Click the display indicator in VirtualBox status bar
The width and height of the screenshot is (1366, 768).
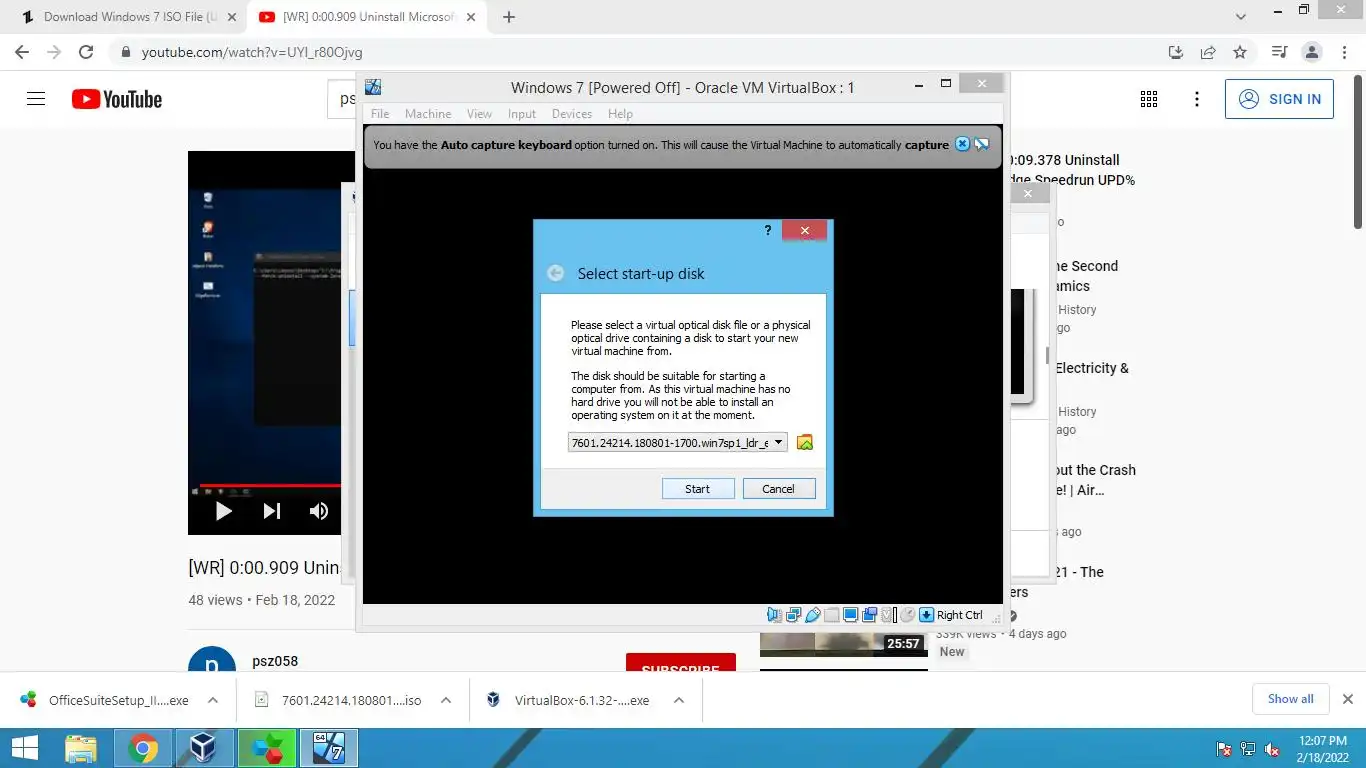851,615
